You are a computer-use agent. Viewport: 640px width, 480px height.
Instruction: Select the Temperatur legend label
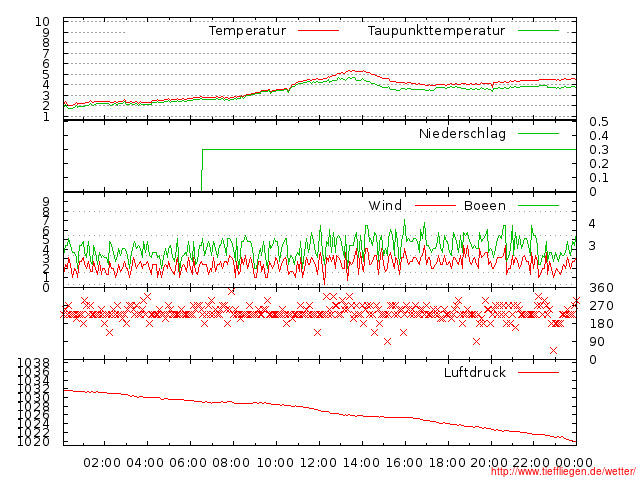coord(248,31)
